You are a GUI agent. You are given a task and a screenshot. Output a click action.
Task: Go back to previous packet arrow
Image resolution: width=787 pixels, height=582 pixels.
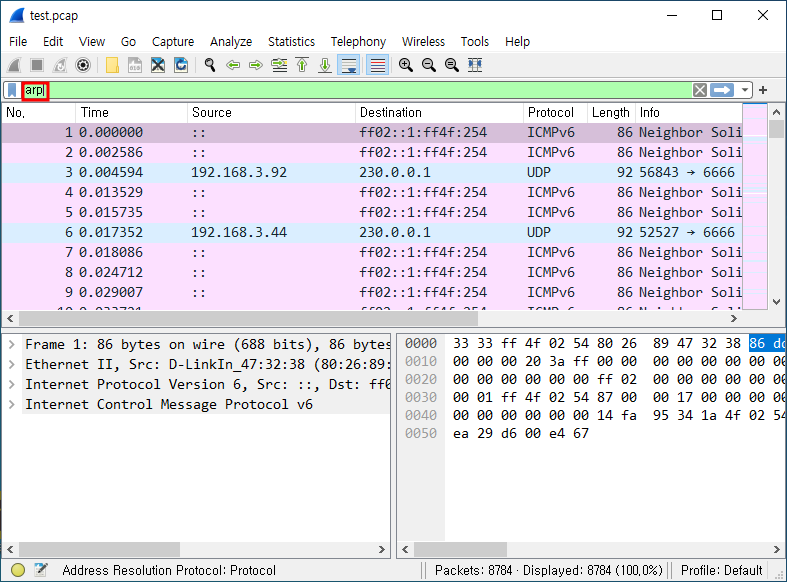233,65
